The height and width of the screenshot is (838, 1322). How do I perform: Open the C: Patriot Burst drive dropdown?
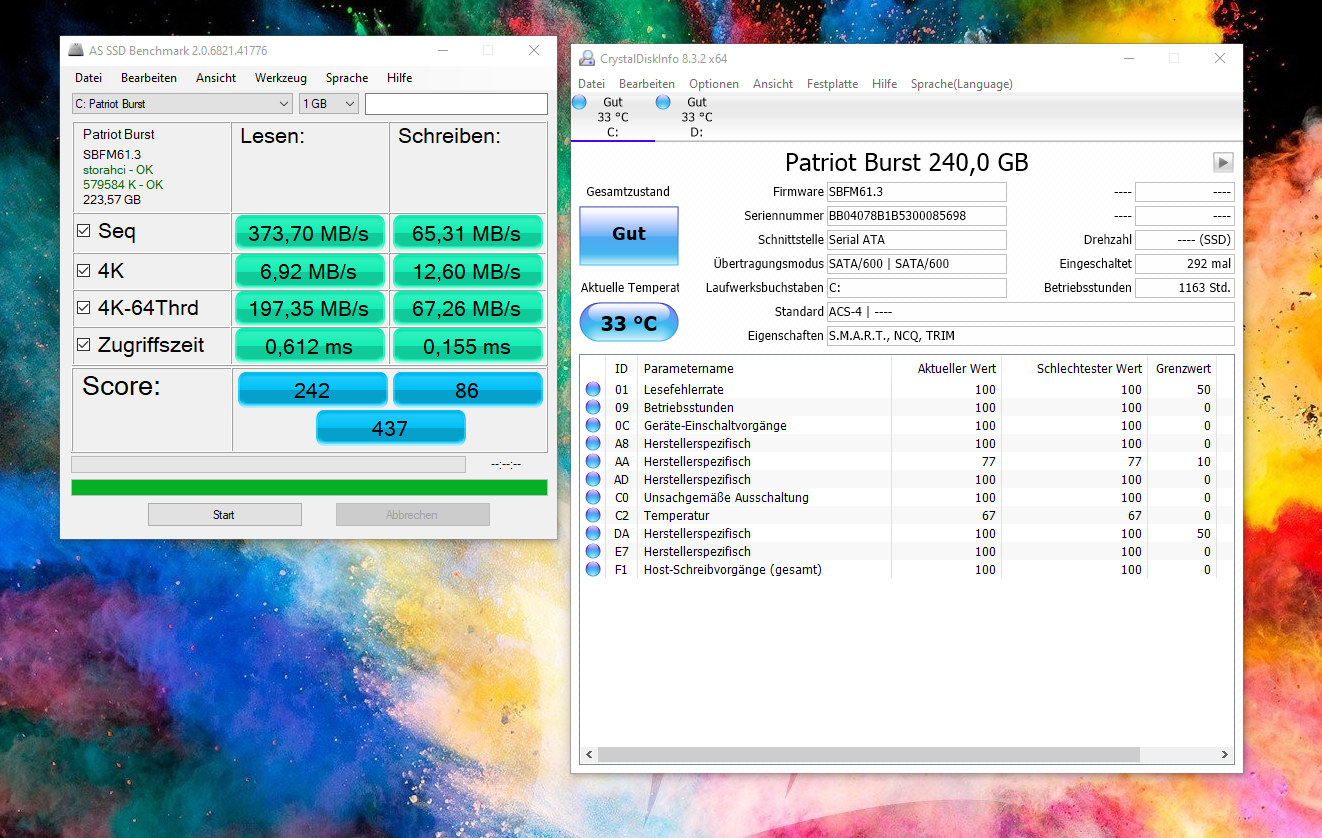(182, 104)
